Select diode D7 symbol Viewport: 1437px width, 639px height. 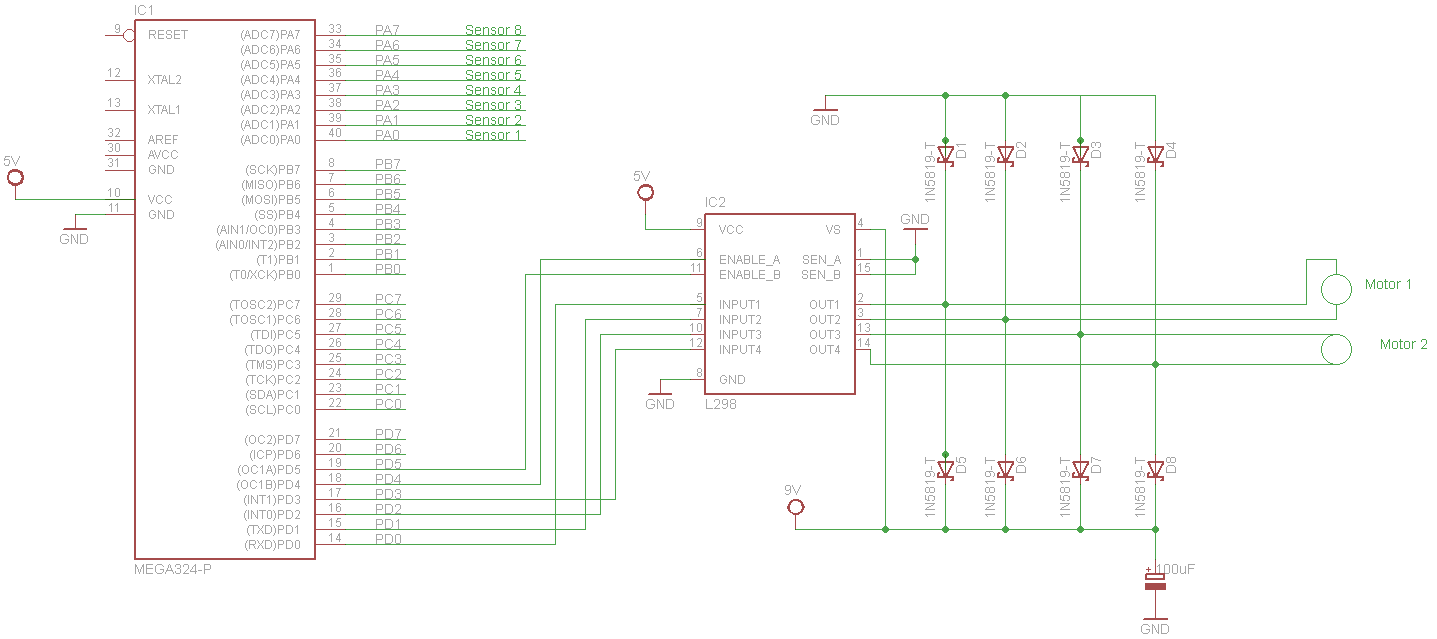pos(1081,469)
